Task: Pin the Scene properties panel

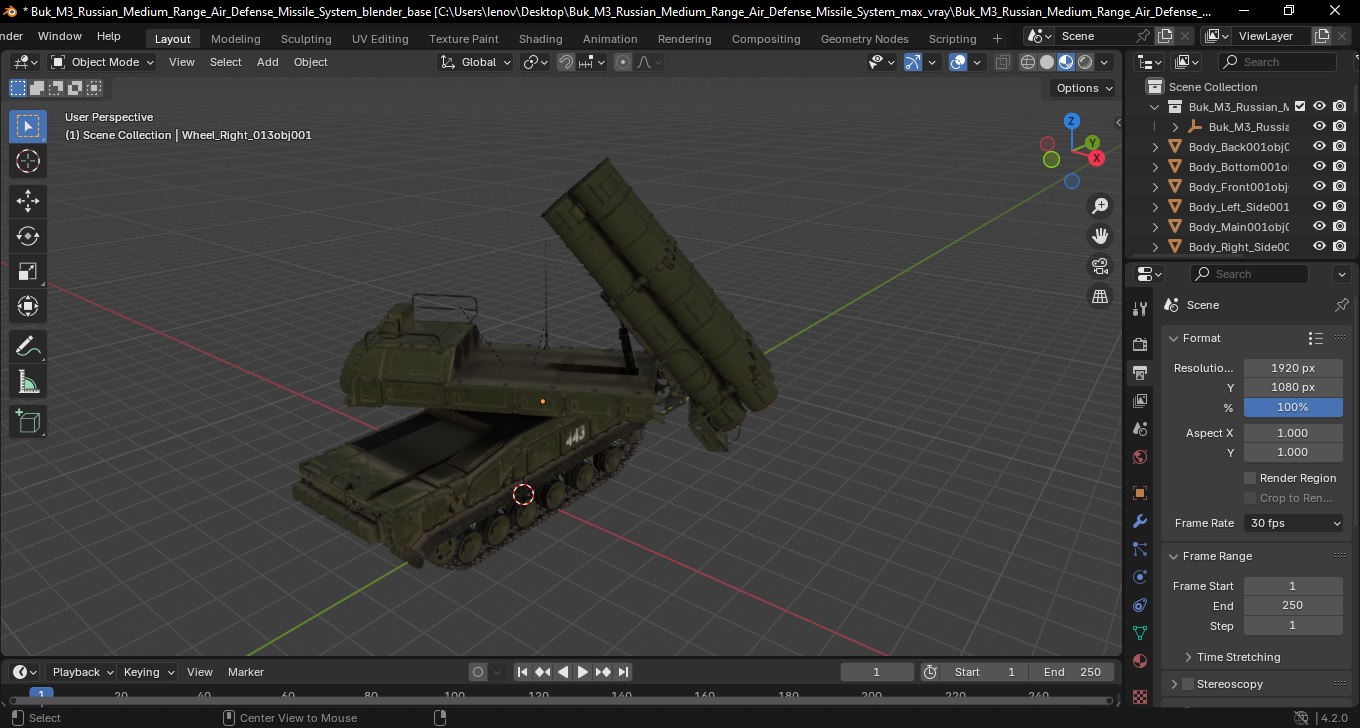Action: (1342, 305)
